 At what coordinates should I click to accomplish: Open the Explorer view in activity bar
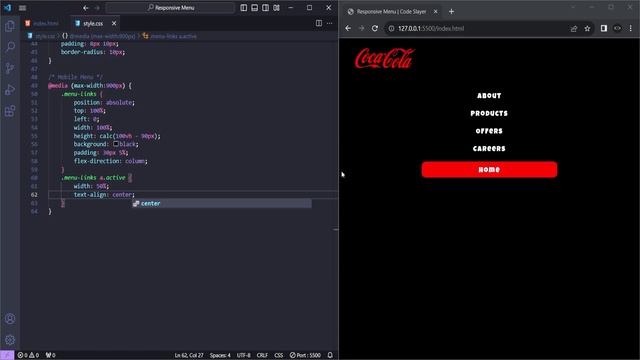tap(10, 26)
